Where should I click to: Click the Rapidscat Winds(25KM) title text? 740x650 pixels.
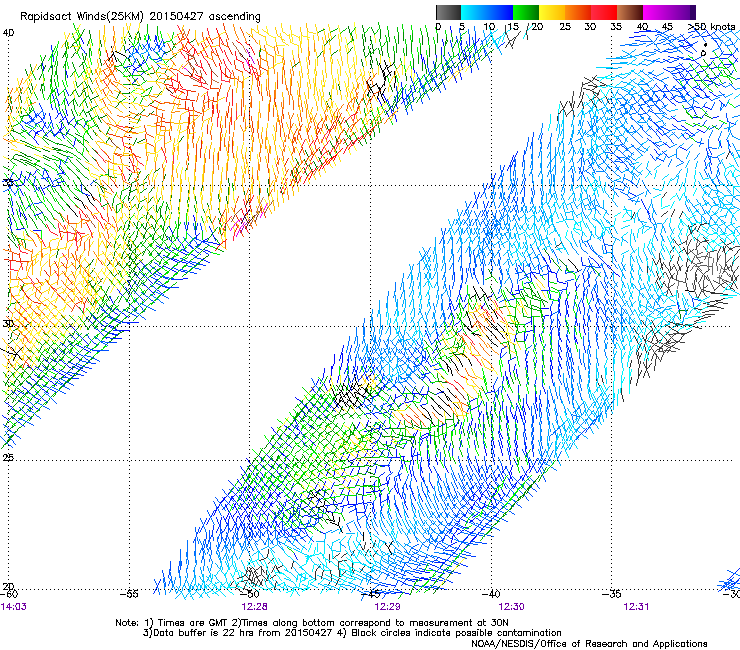click(140, 16)
